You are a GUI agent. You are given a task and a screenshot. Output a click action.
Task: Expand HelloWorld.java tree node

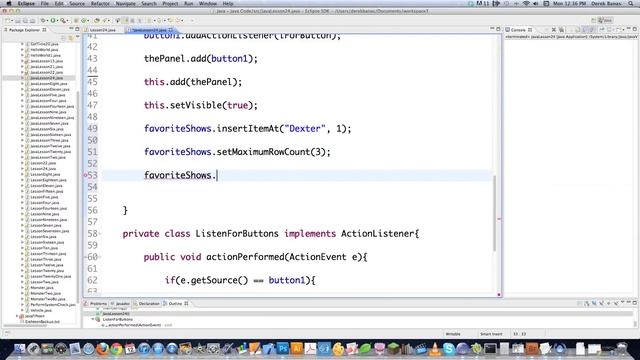[x=22, y=49]
